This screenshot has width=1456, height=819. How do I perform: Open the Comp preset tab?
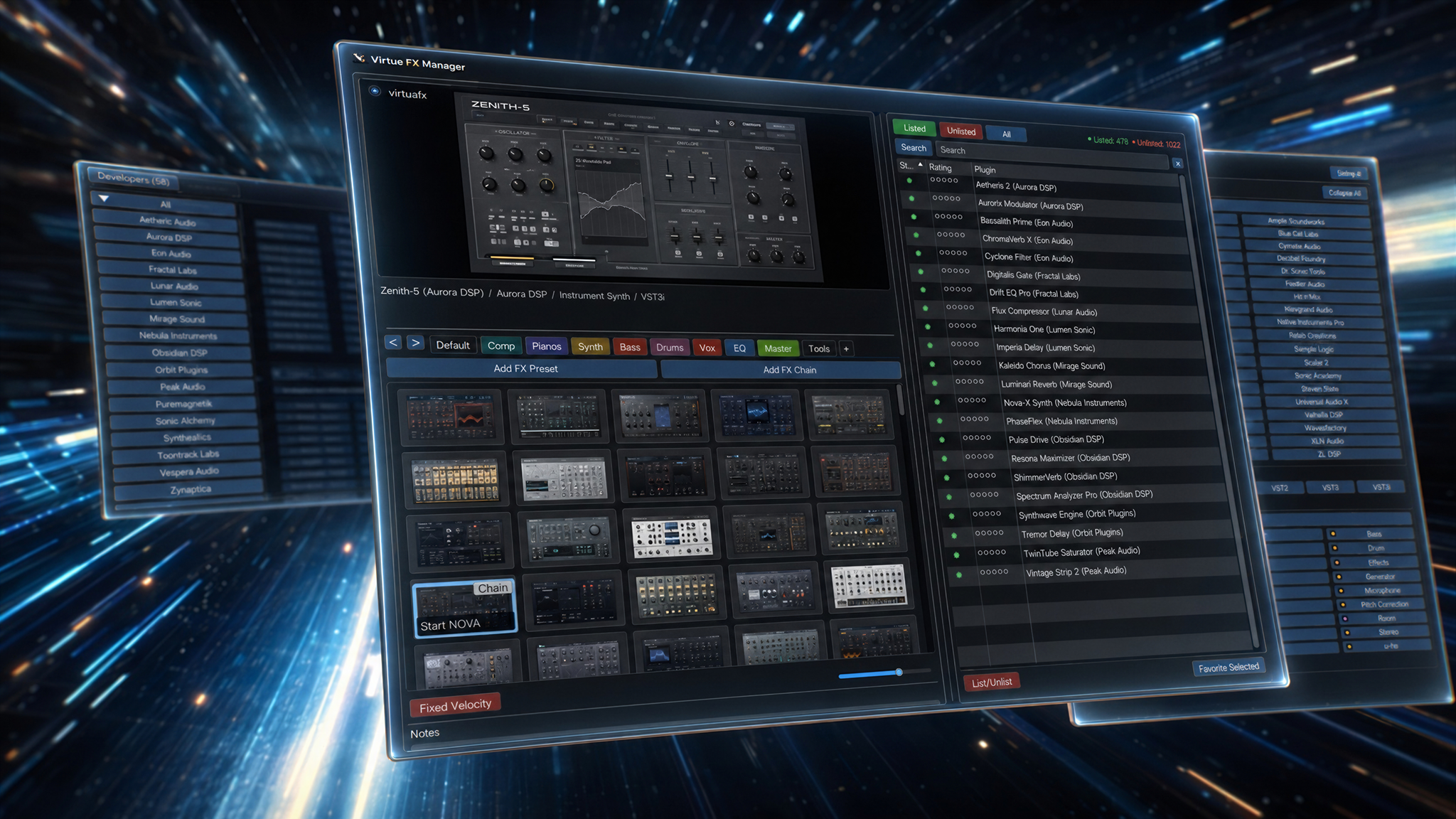(x=500, y=346)
